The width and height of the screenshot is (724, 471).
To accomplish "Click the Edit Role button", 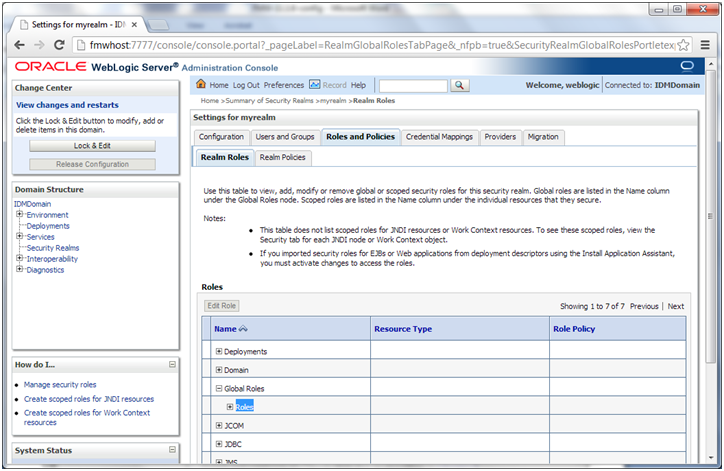I will (x=222, y=306).
